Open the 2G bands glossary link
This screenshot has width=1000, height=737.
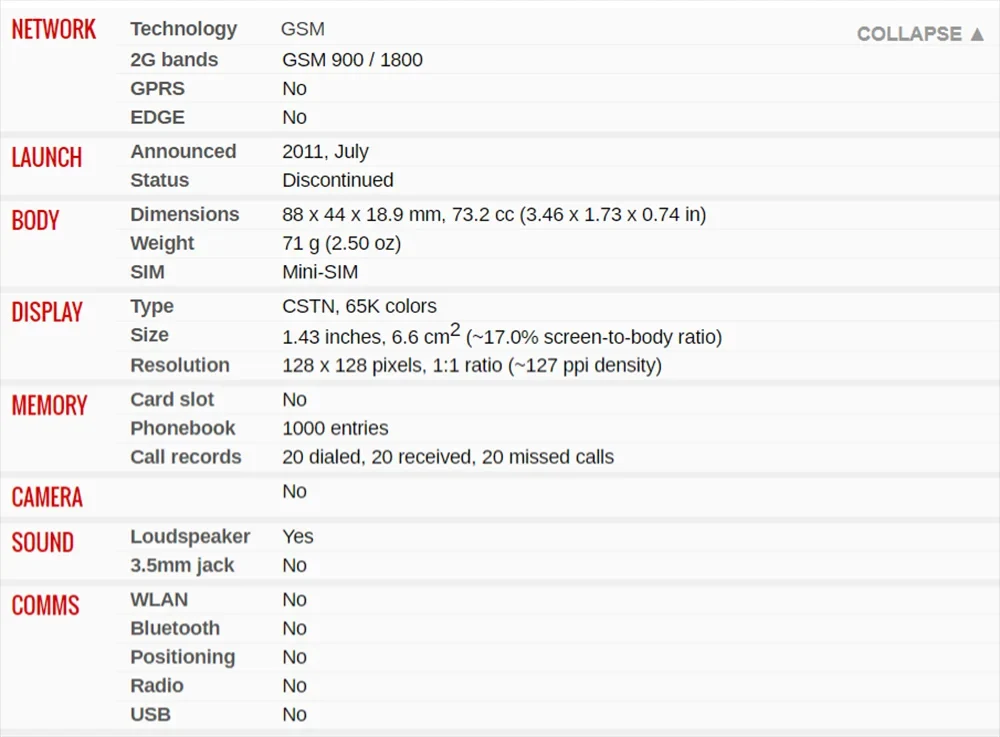[x=174, y=60]
